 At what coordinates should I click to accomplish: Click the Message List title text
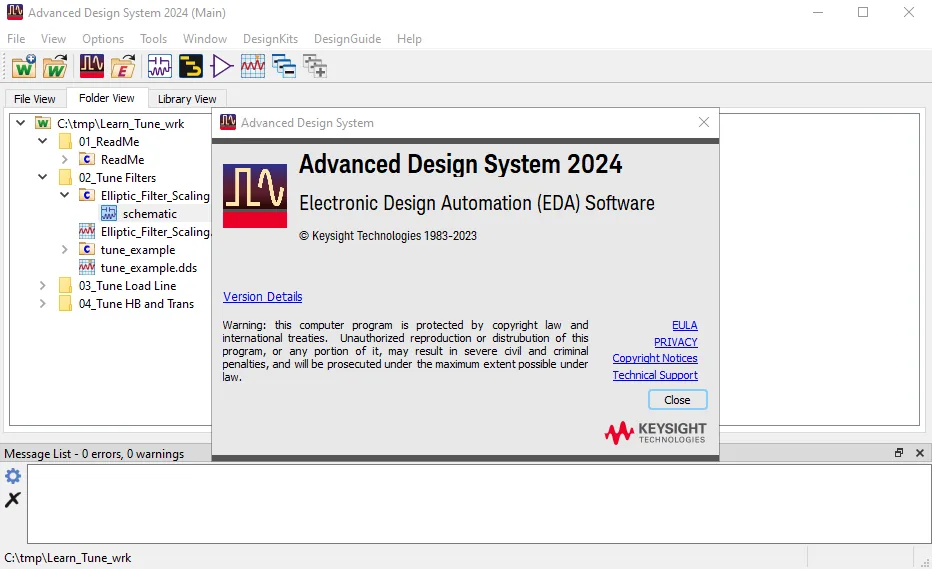pos(94,454)
